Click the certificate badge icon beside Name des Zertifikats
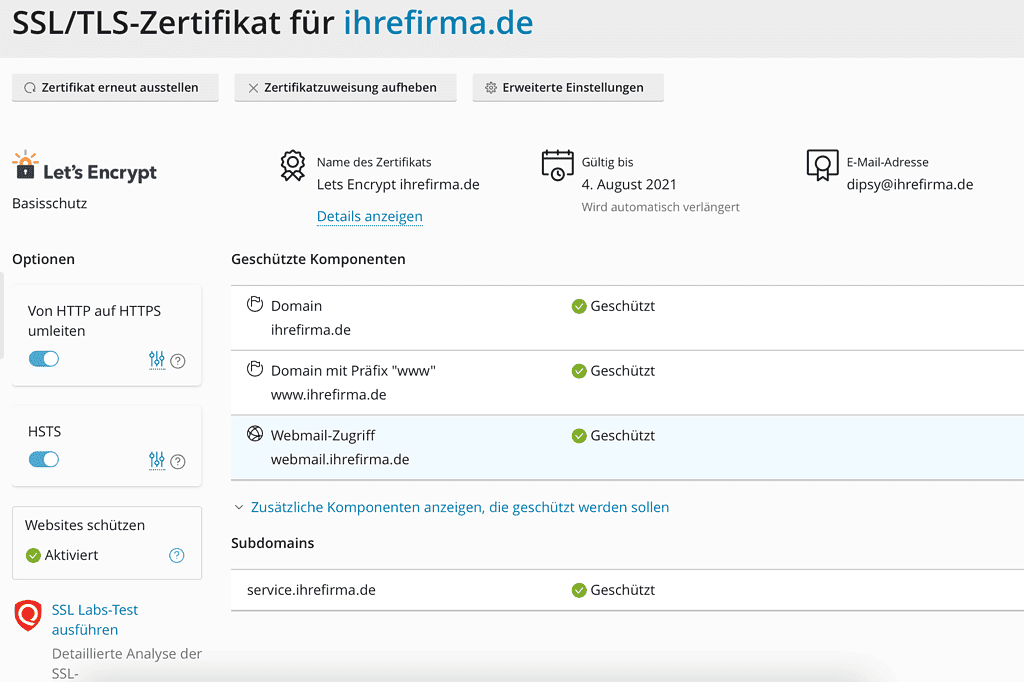 [x=292, y=166]
